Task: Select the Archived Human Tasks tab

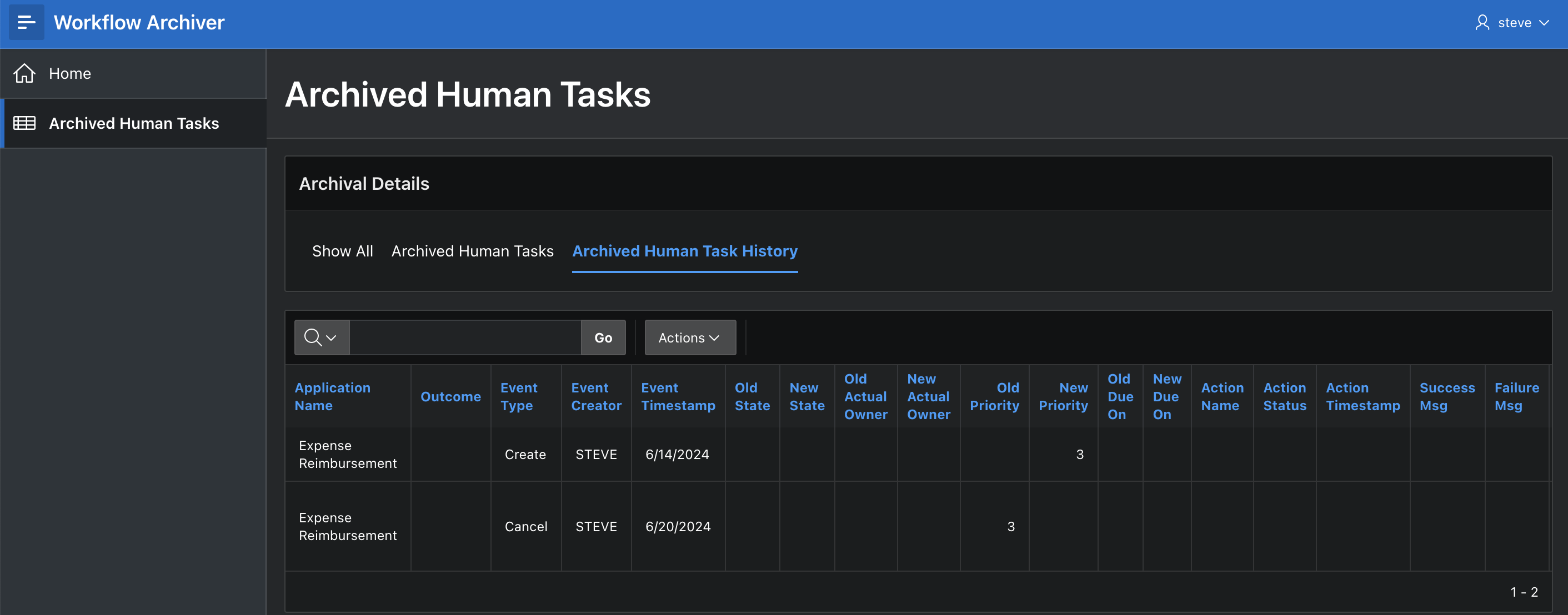Action: click(x=472, y=251)
